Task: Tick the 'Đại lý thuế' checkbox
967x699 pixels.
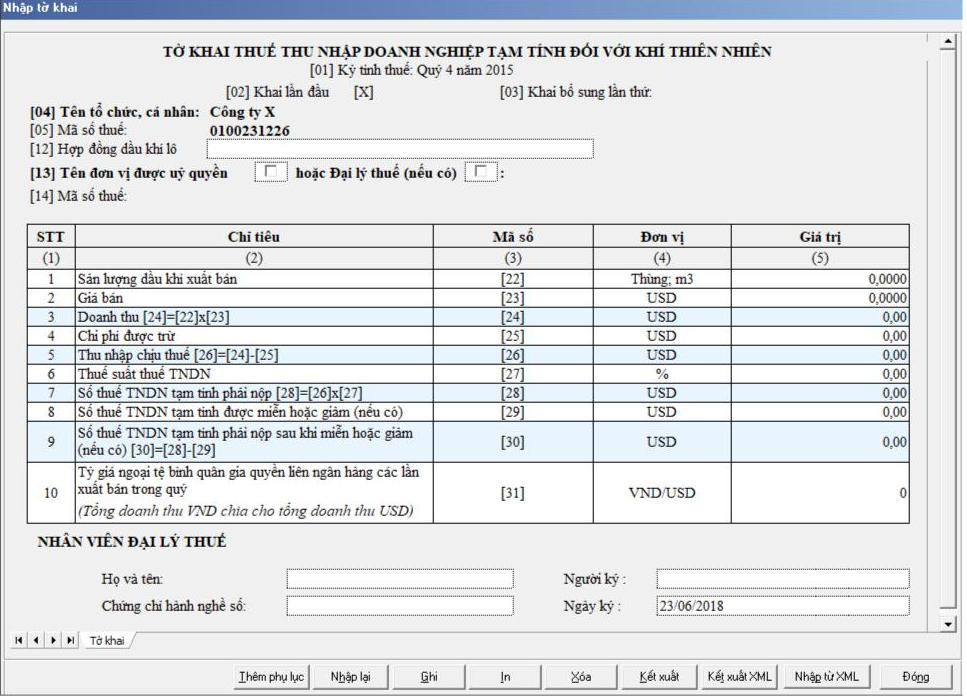Action: pos(482,173)
